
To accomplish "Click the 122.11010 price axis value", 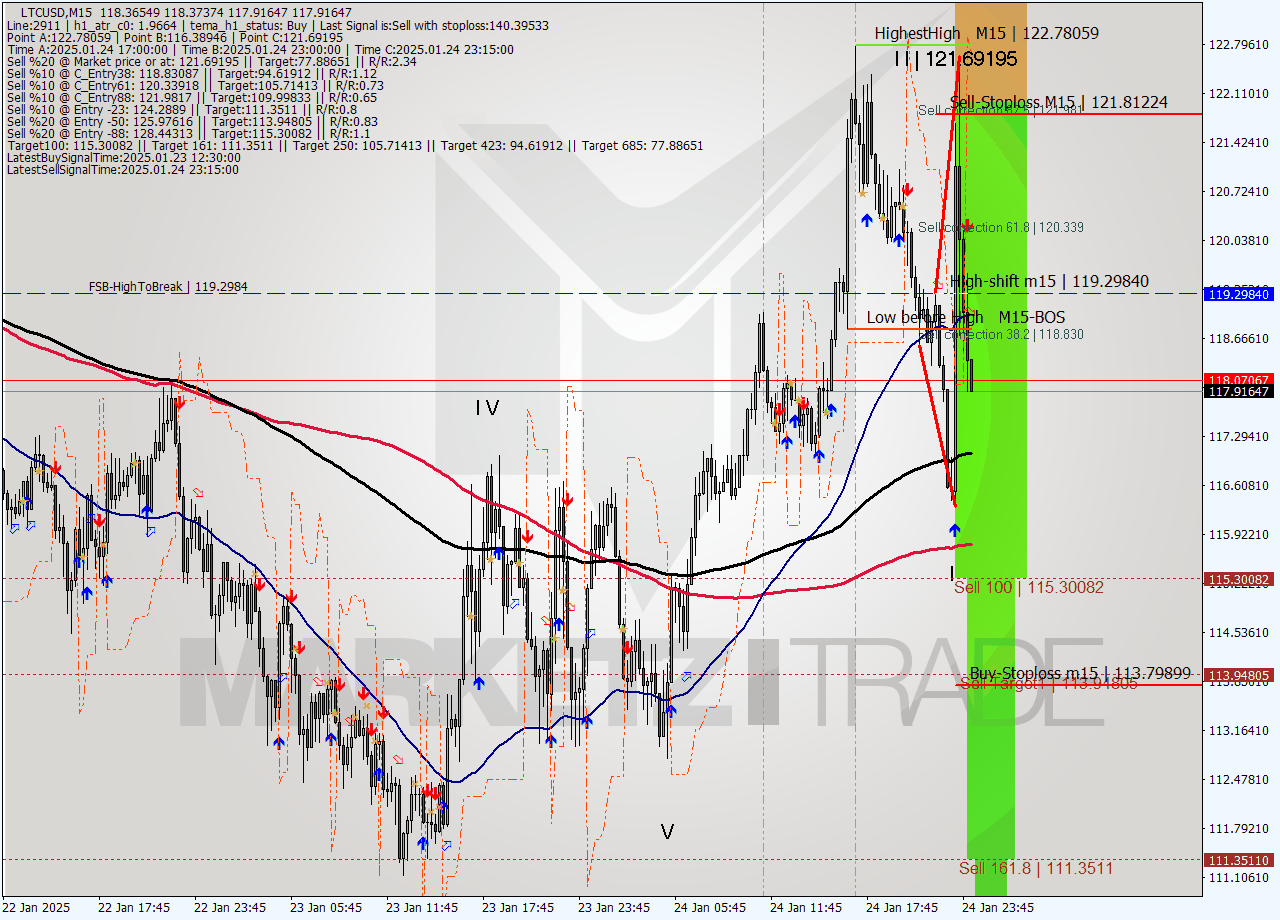I will coord(1239,93).
